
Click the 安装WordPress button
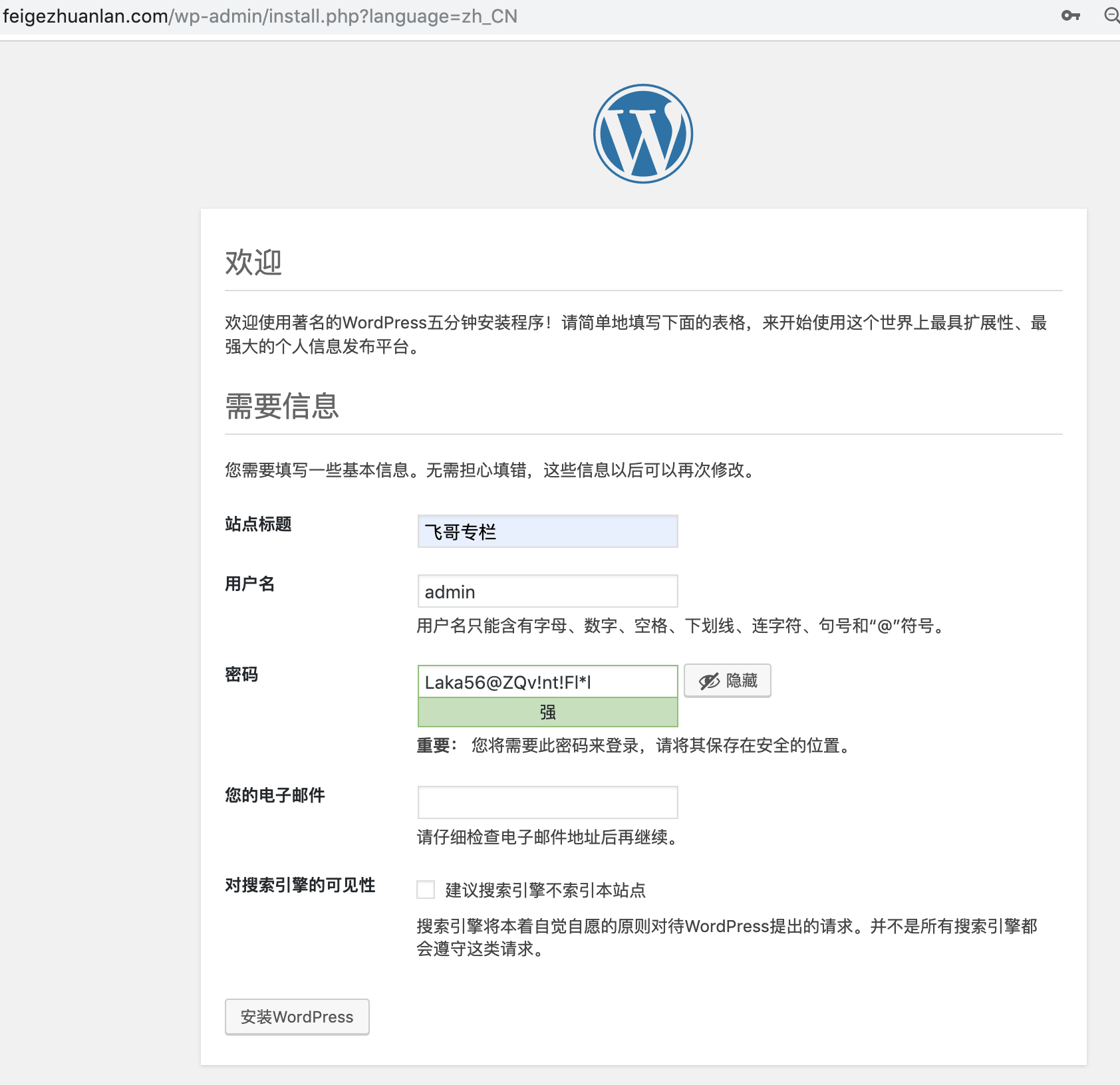297,1017
